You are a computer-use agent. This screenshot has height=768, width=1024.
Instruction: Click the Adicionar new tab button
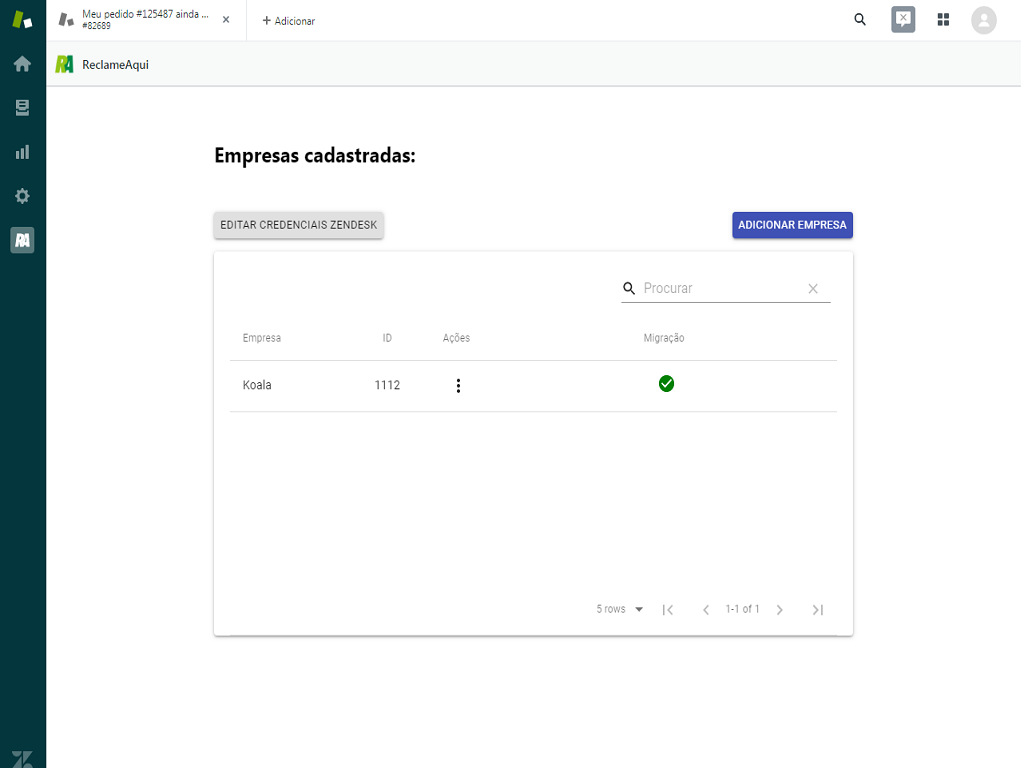click(x=289, y=21)
